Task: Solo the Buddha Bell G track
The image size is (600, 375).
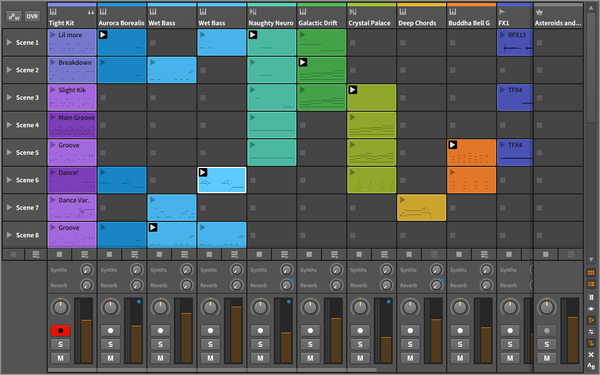Action: click(x=460, y=344)
